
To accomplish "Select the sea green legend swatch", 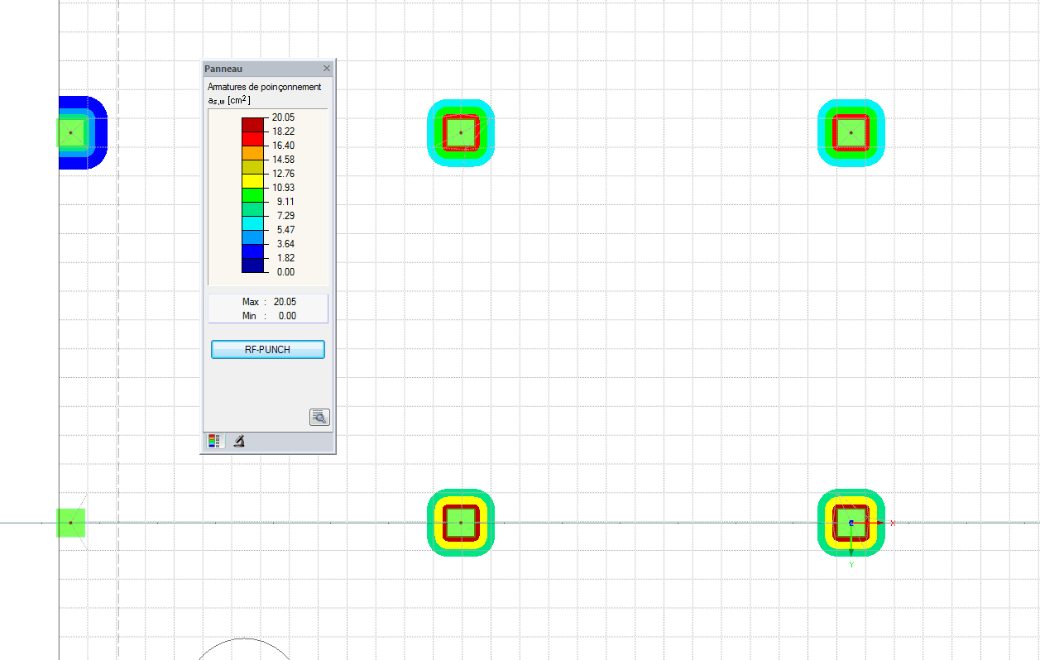I will pos(253,209).
